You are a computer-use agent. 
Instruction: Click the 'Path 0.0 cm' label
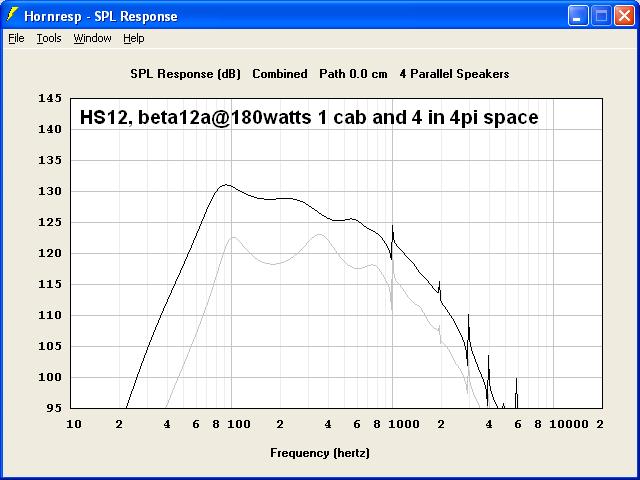point(353,74)
